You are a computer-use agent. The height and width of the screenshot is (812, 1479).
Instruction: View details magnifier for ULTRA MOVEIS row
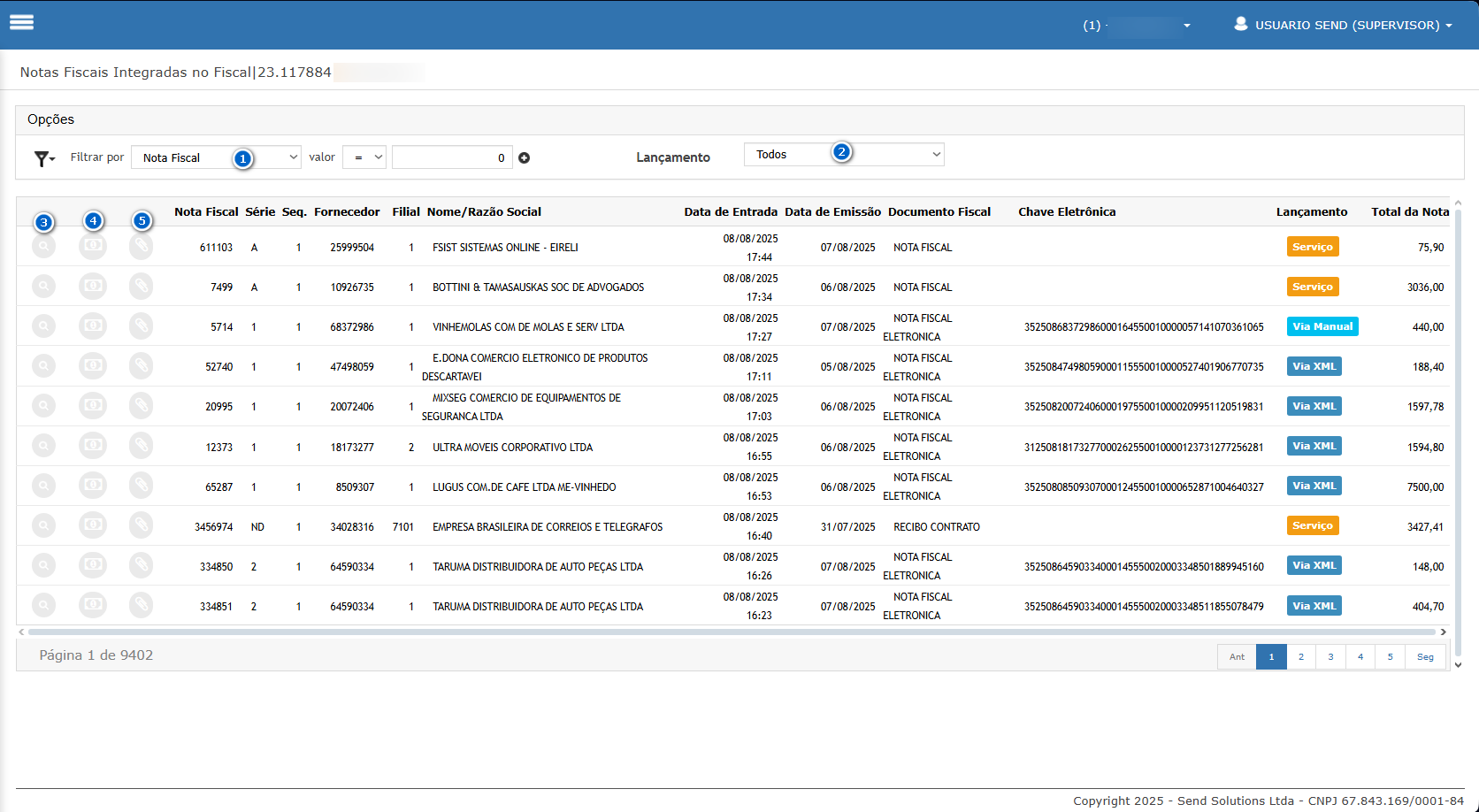[x=43, y=445]
